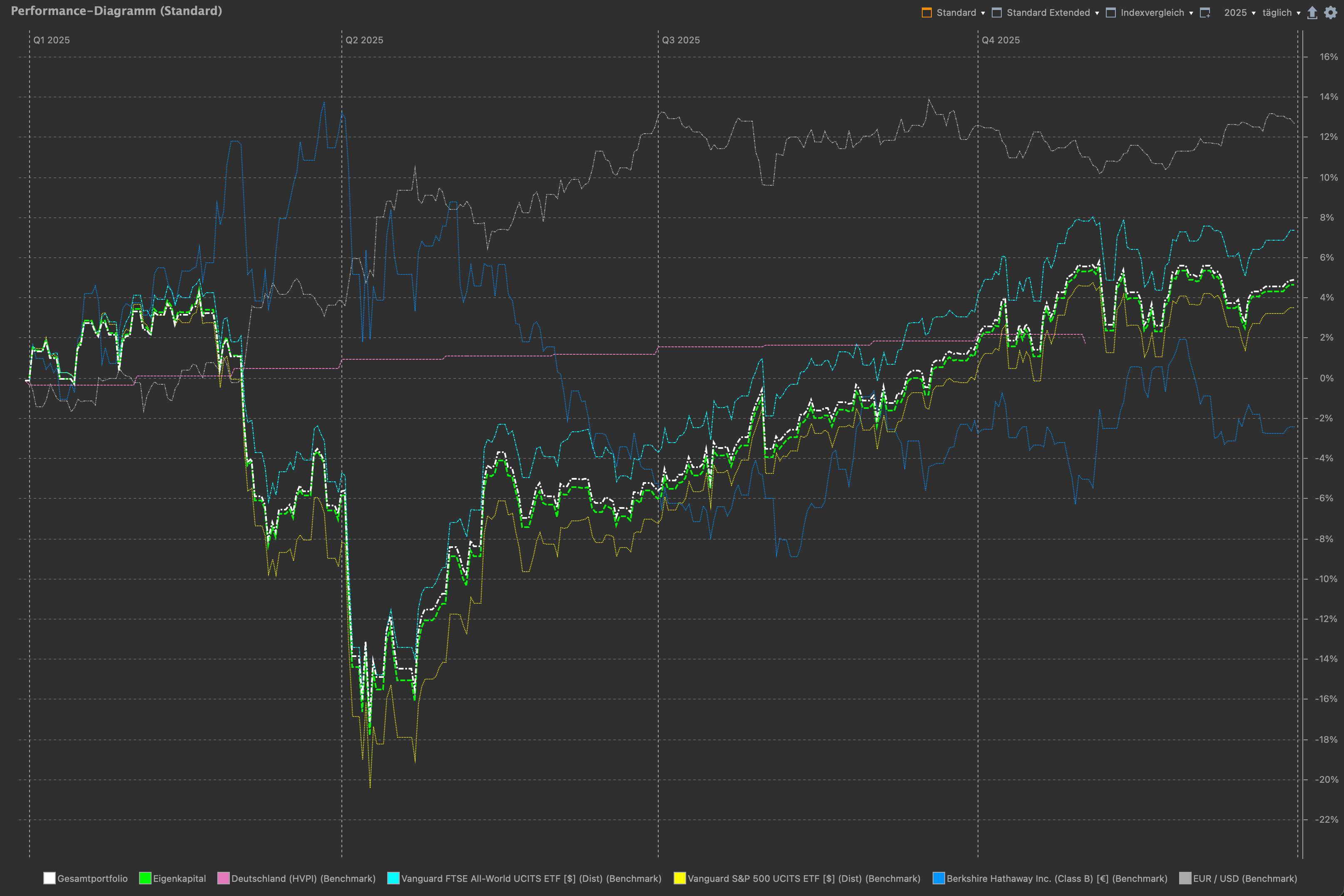Open the Indexvergleich dropdown arrow

pos(1192,13)
